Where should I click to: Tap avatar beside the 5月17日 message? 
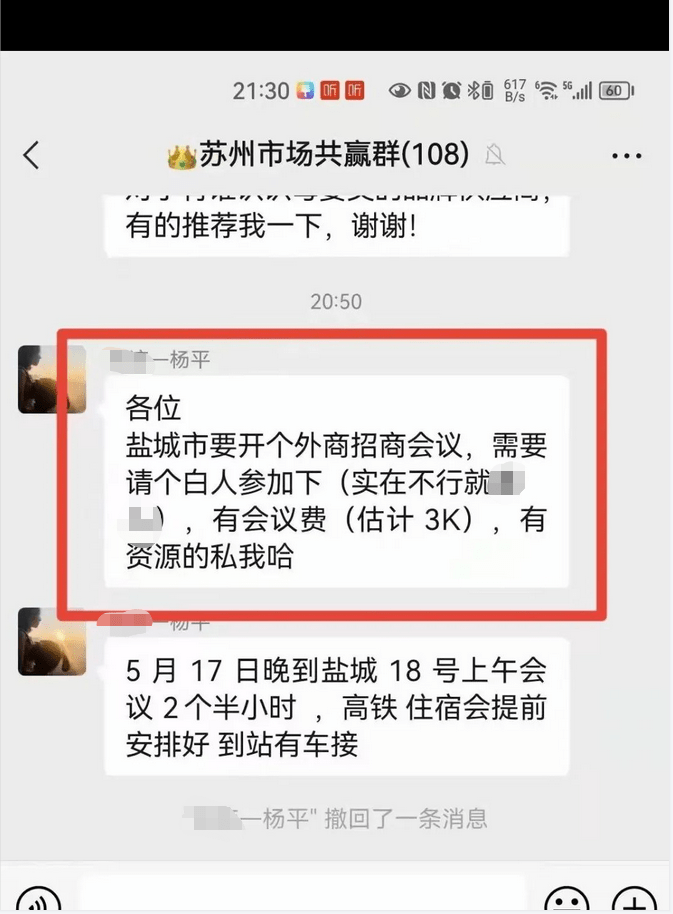tap(52, 642)
